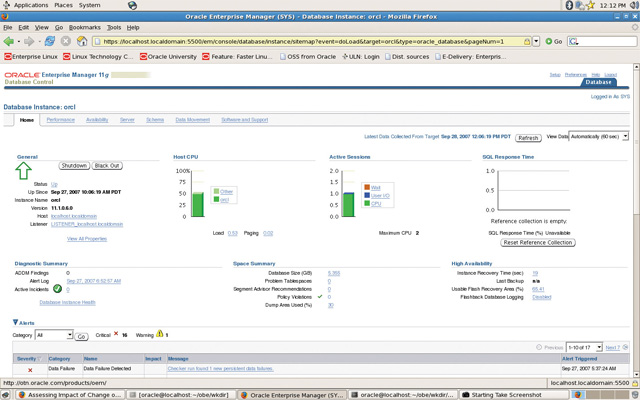Click the Firefox Forward arrow button
The height and width of the screenshot is (400, 640).
(29, 41)
